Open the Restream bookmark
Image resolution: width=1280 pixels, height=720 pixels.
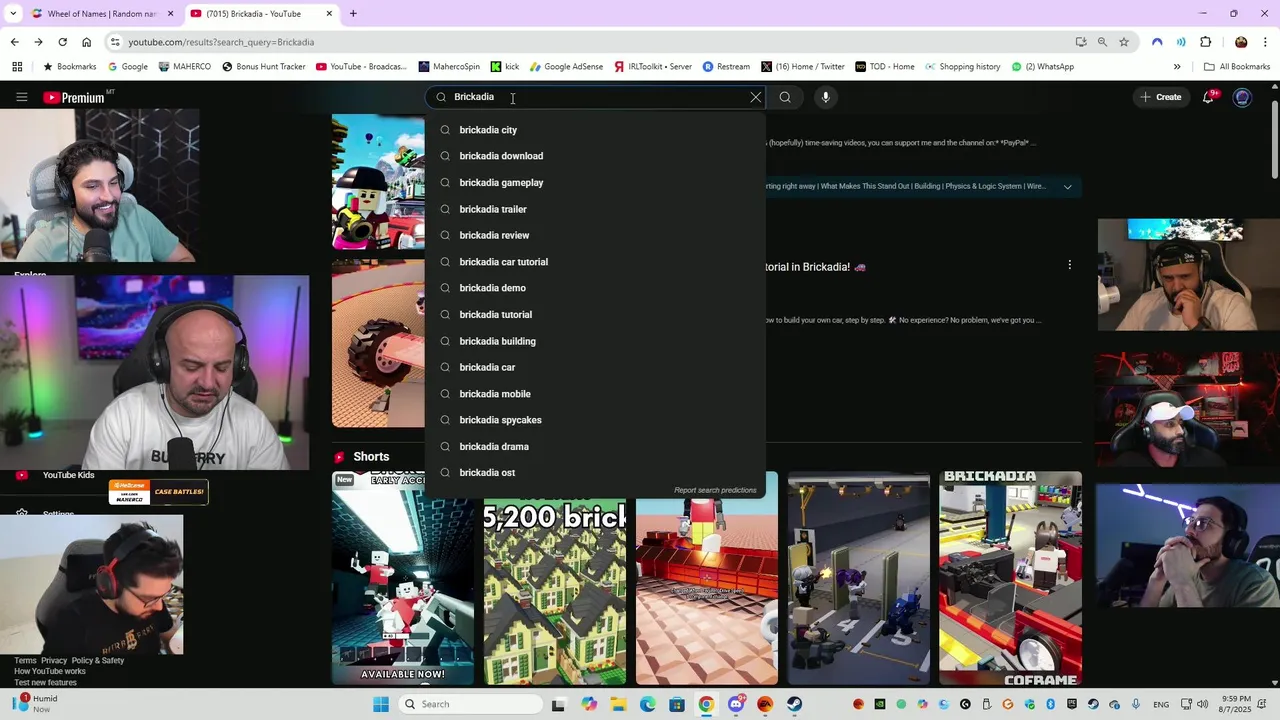(726, 67)
